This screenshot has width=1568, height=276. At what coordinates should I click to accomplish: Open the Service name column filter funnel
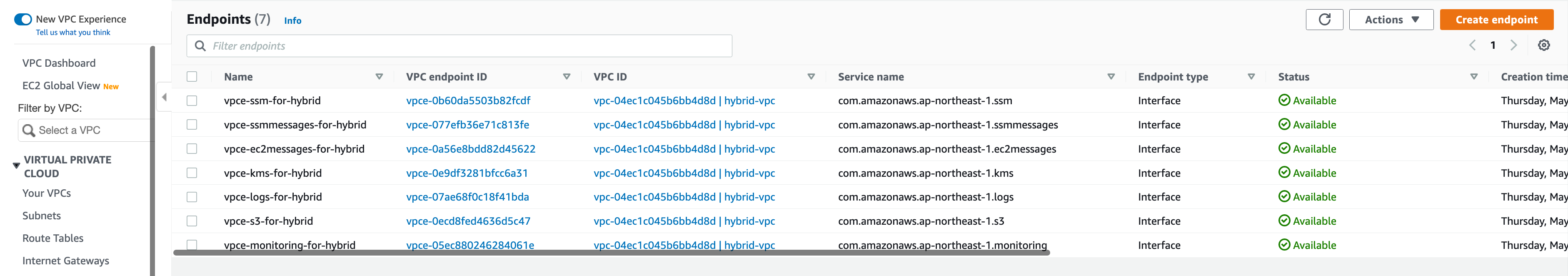pos(1110,77)
